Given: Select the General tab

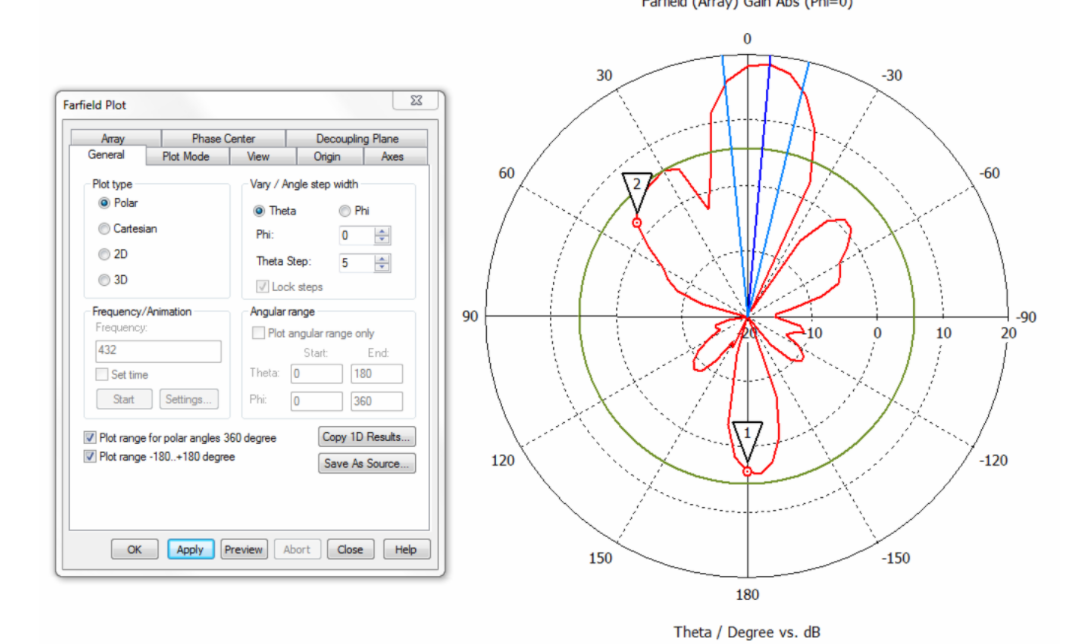Looking at the screenshot, I should point(107,155).
